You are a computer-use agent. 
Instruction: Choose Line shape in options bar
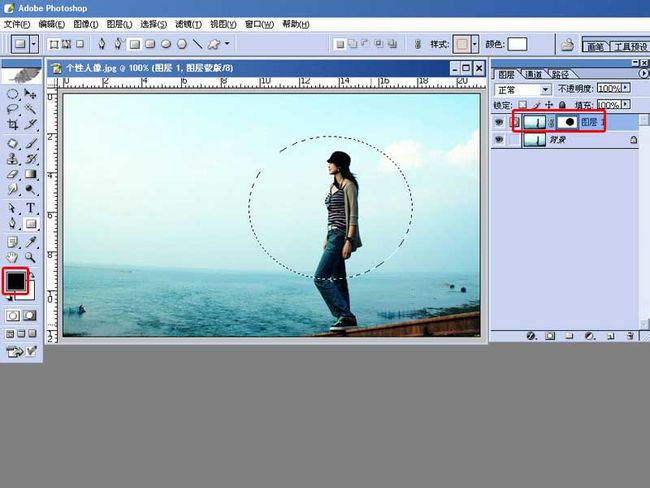click(197, 44)
